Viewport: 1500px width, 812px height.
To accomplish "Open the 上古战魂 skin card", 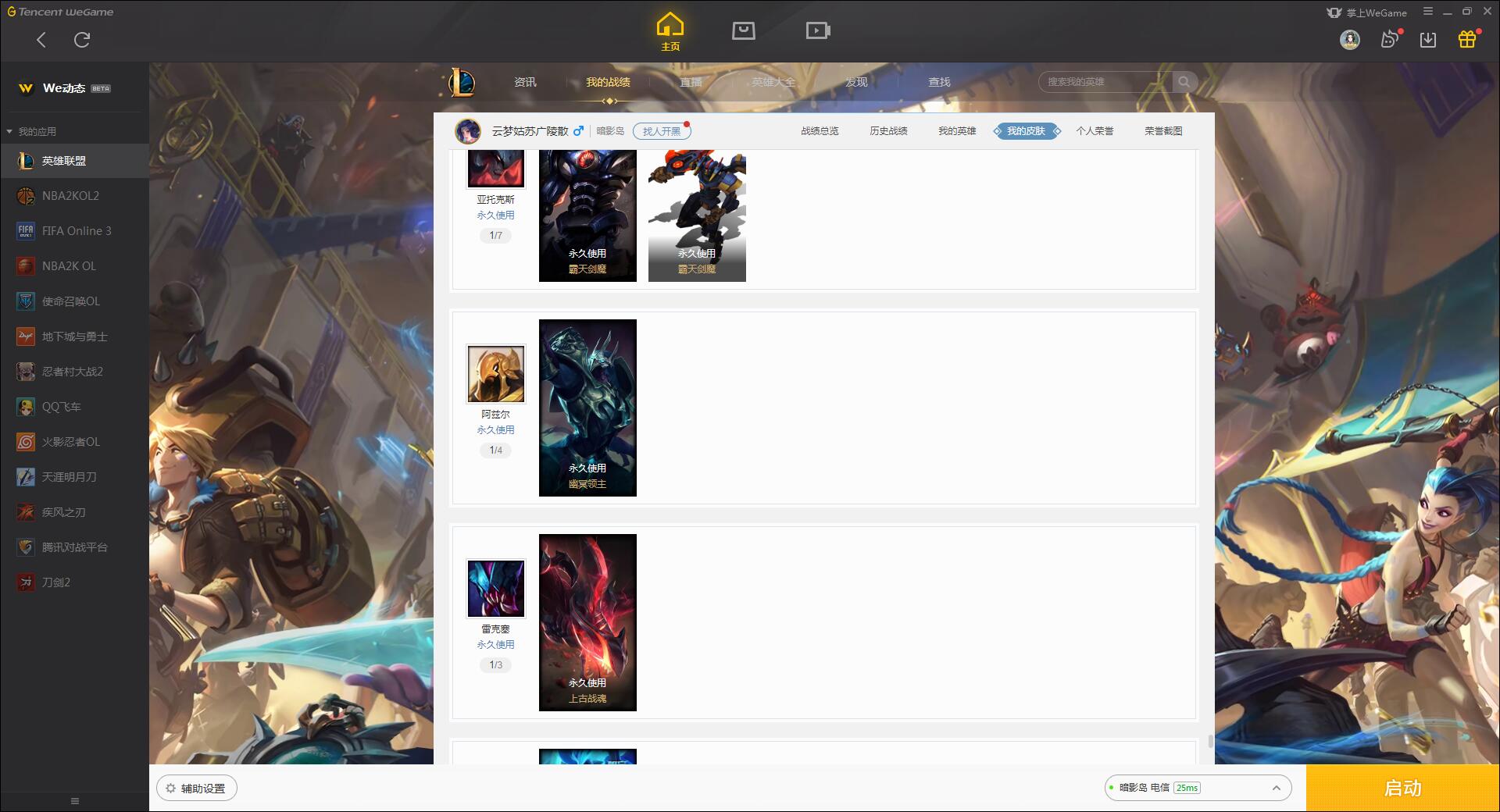I will [x=587, y=622].
